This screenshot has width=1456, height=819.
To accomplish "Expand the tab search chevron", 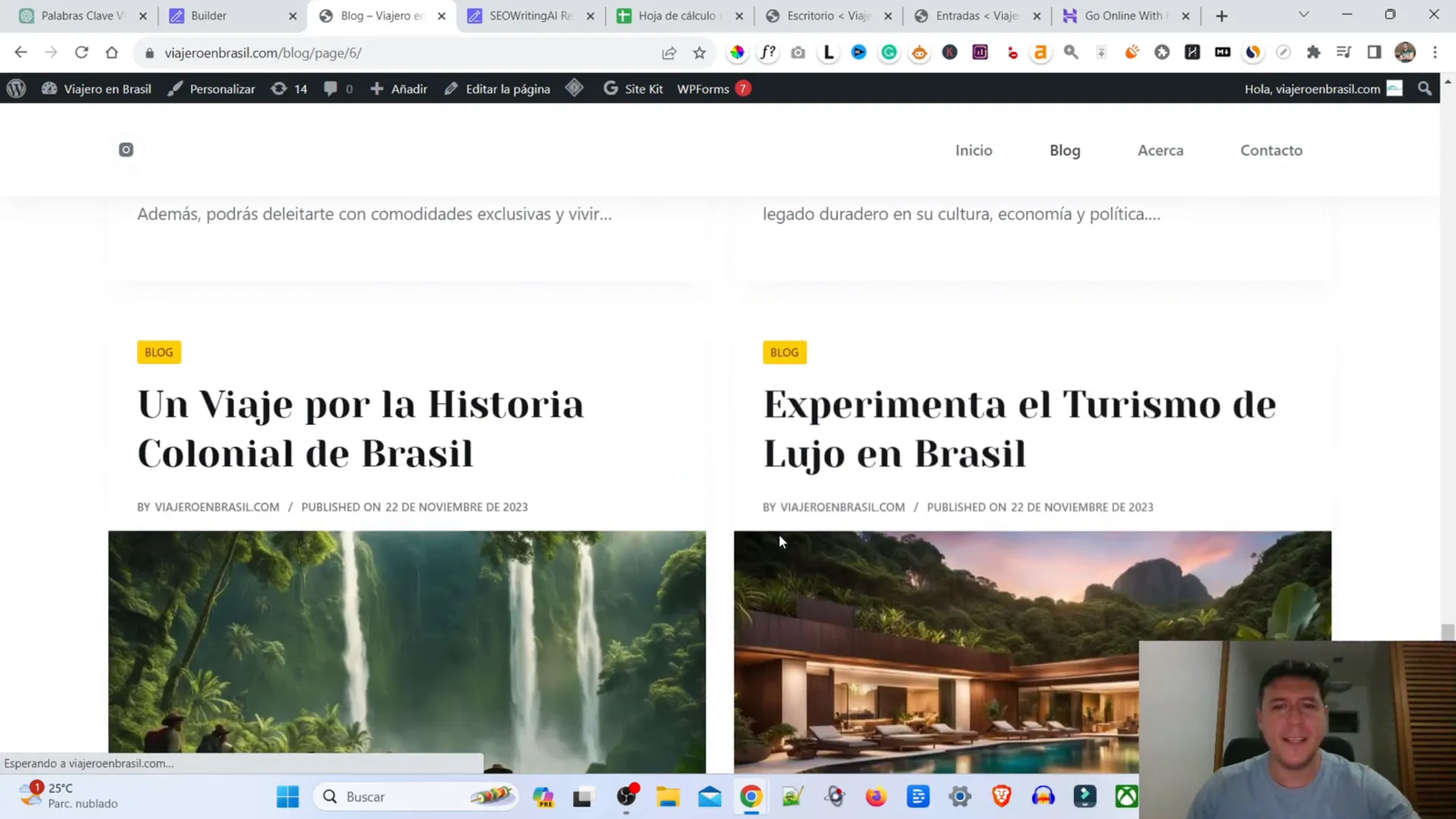I will (x=1303, y=15).
